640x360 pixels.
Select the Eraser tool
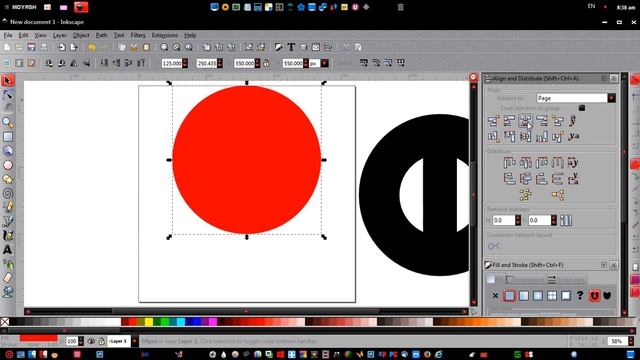pos(8,278)
